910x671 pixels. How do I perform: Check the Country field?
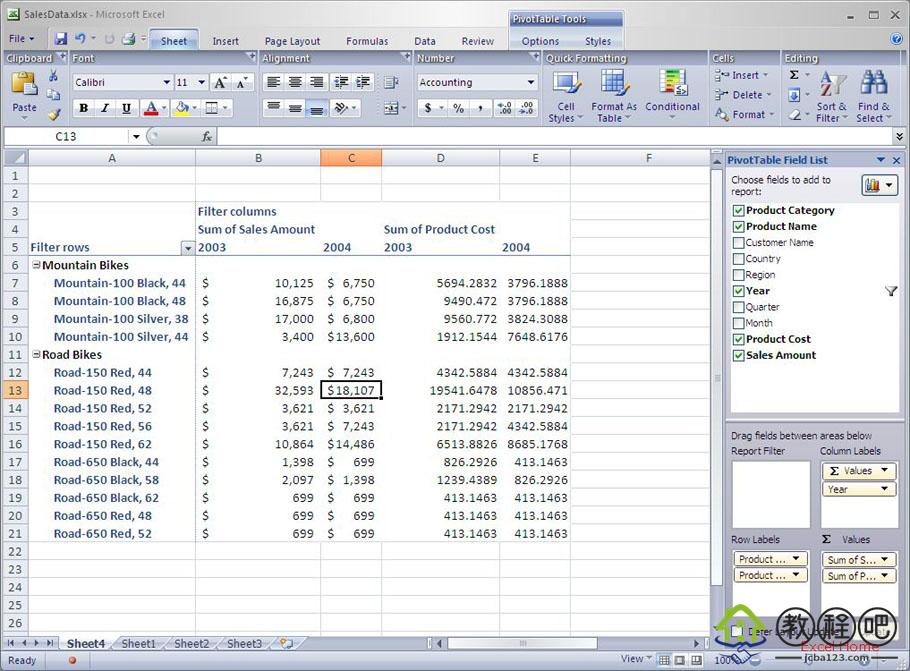(x=738, y=259)
